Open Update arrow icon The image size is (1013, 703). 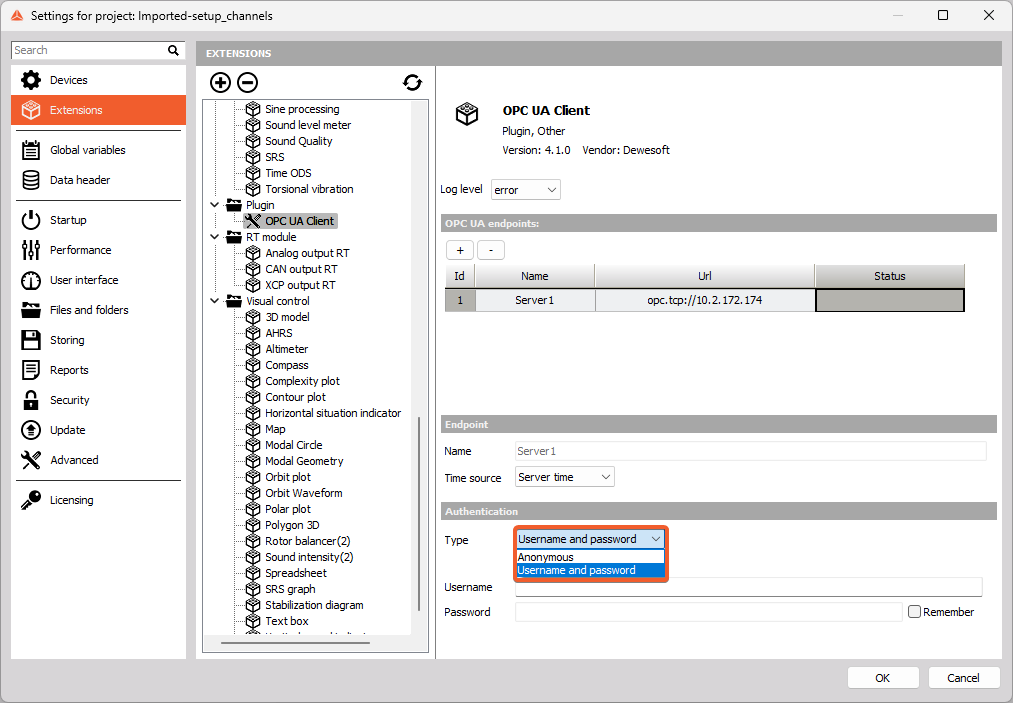(x=30, y=430)
